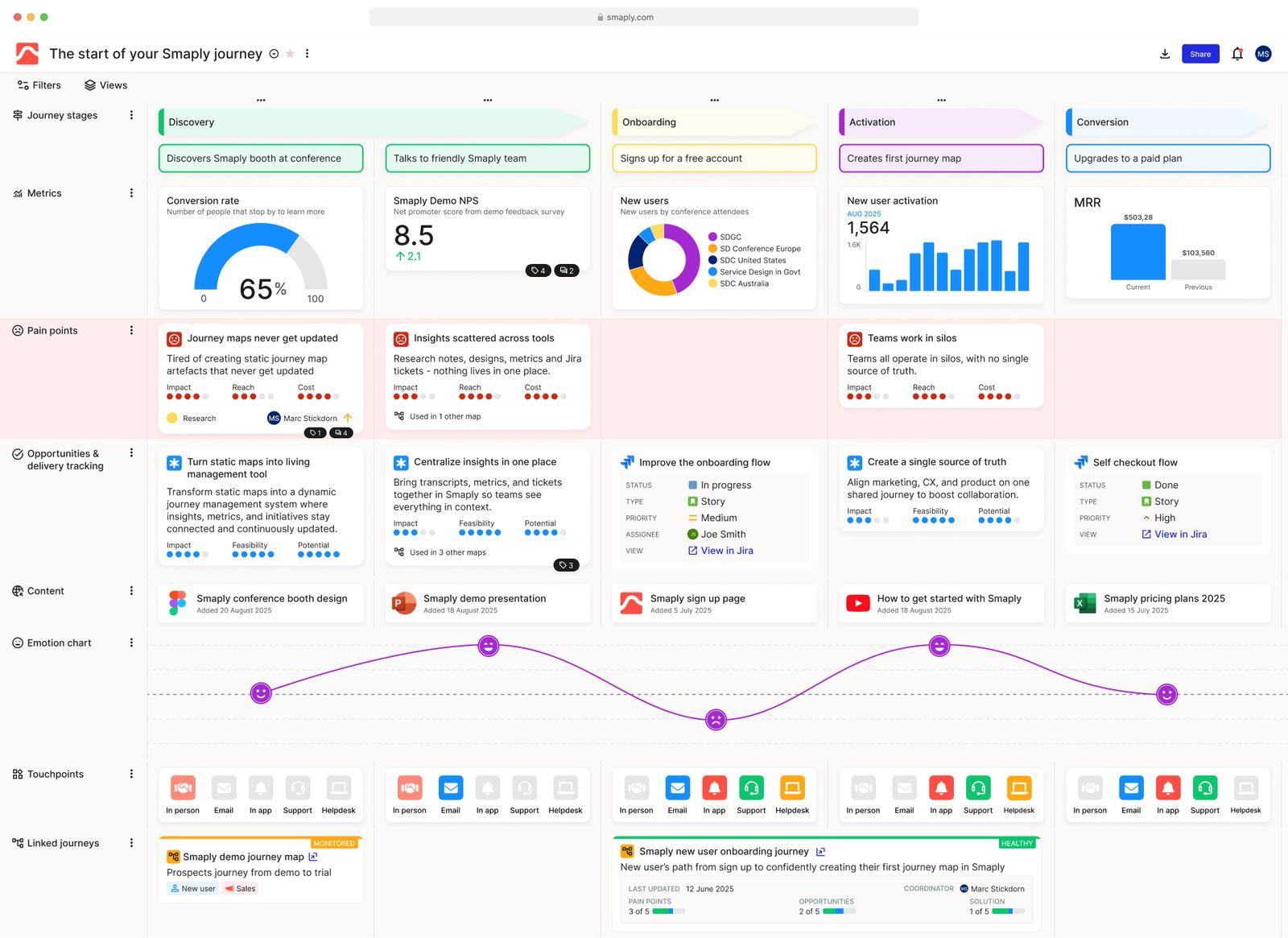Open the Smaply new user onboarding journey via its link icon
This screenshot has height=938, width=1288.
tap(822, 851)
